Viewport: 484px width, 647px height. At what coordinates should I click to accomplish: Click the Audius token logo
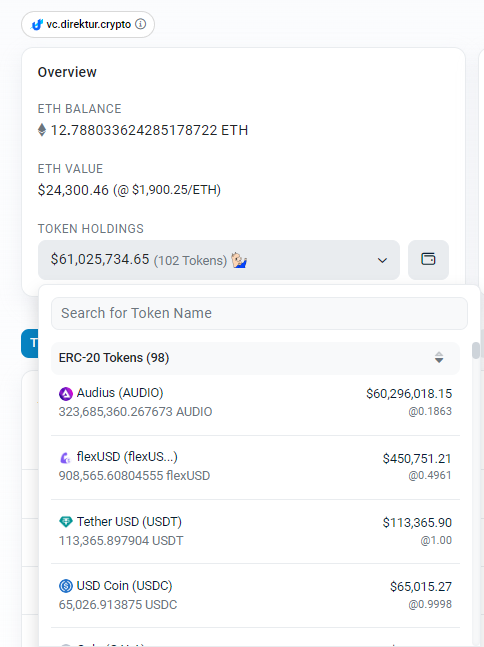point(66,394)
